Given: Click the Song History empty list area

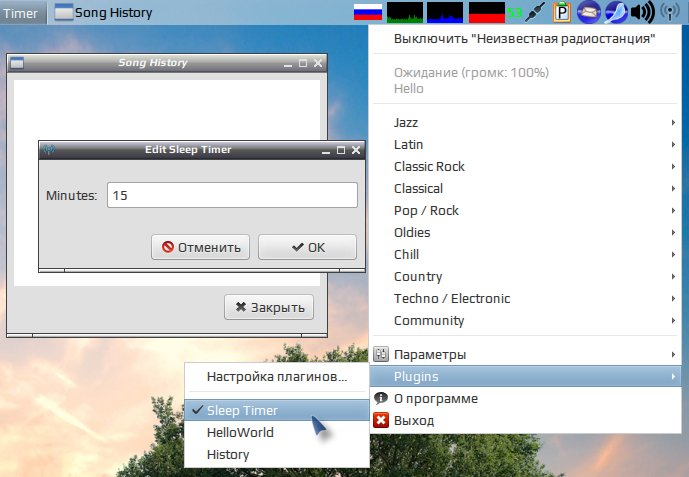Looking at the screenshot, I should point(167,110).
